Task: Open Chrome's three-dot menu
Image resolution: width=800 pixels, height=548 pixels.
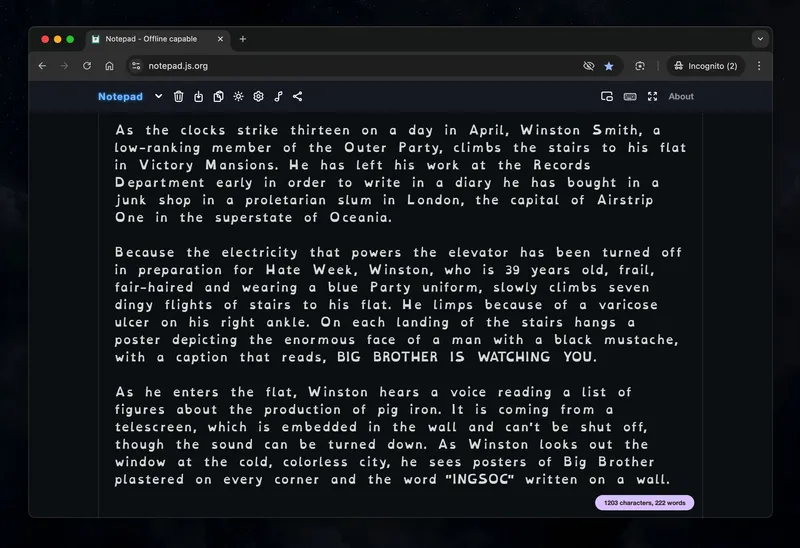Action: coord(759,66)
